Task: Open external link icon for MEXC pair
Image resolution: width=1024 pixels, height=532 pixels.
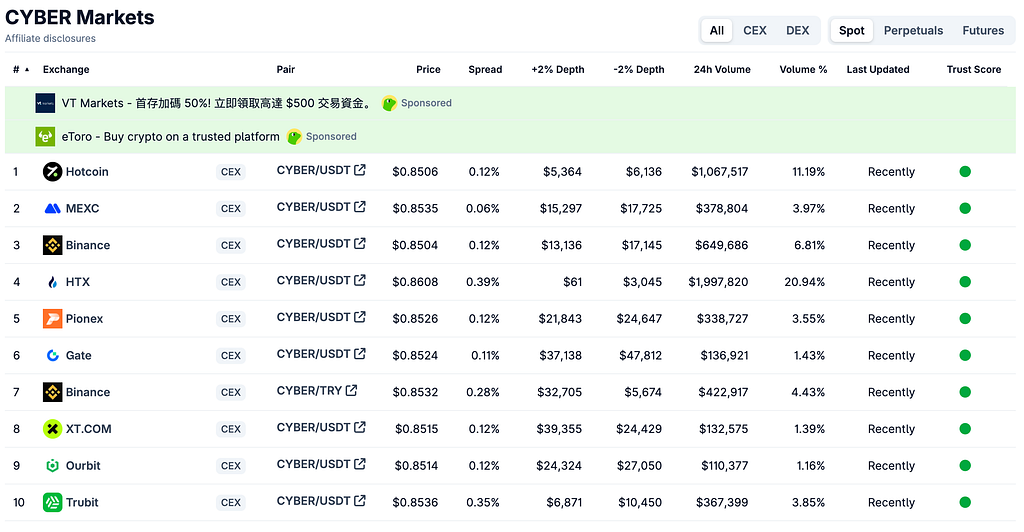Action: pos(360,207)
